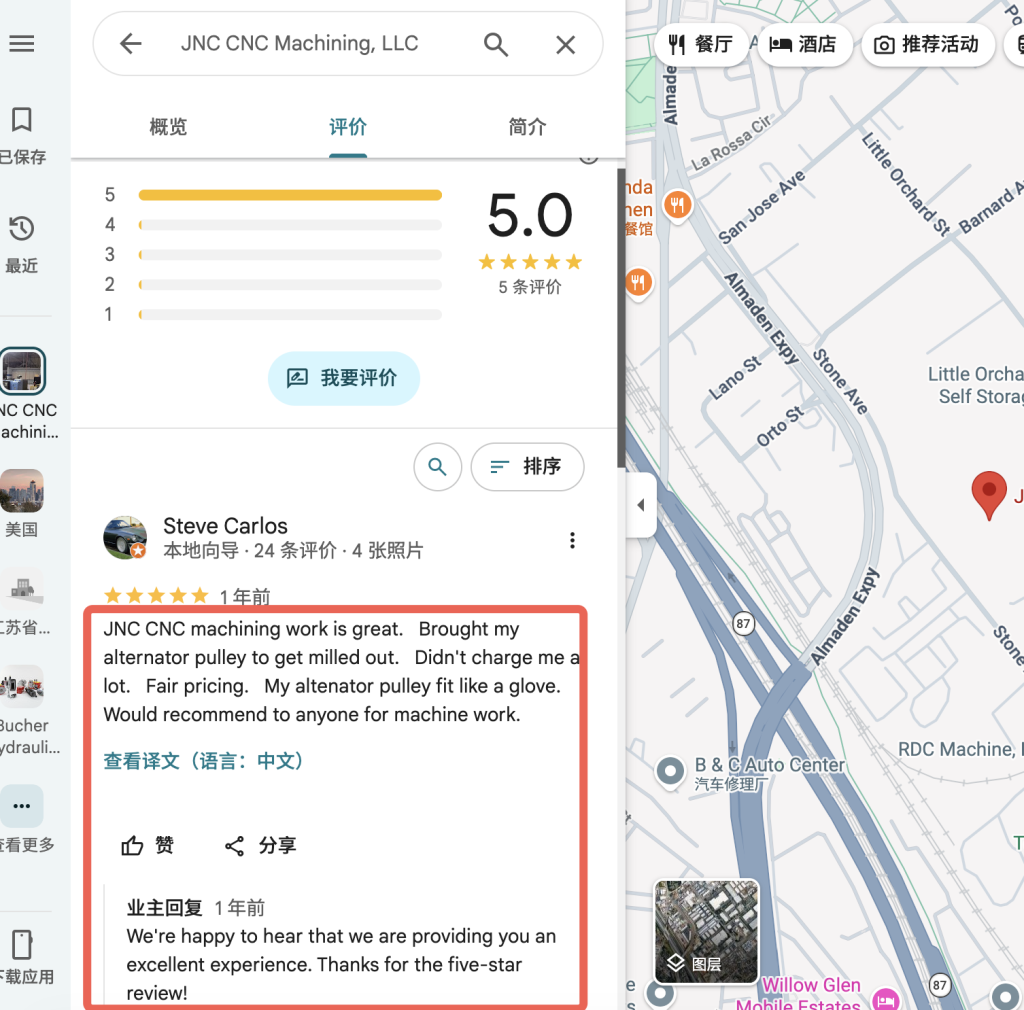Open the download app (下载应用) phone icon
This screenshot has height=1010, width=1024.
tap(22, 944)
